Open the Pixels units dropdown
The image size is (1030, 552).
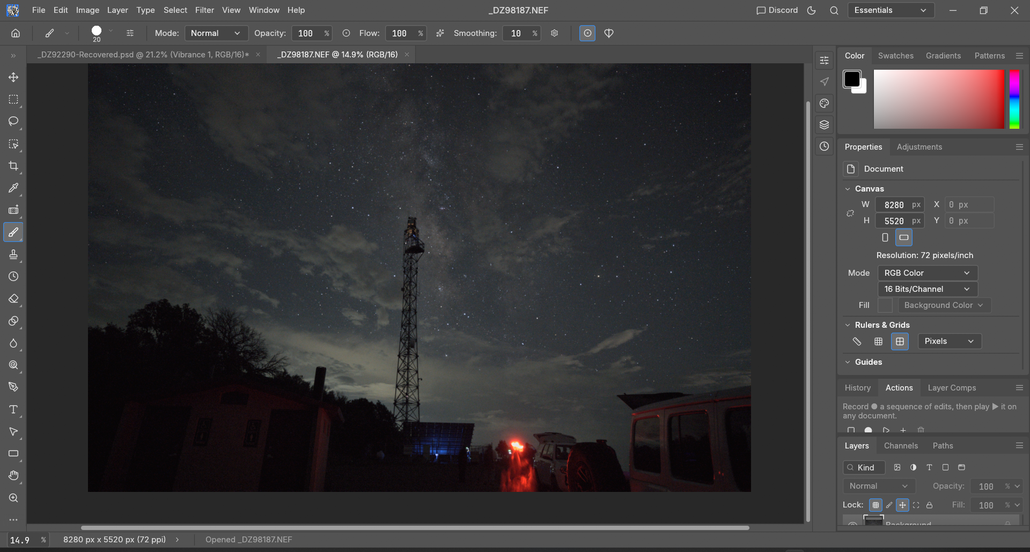coord(950,341)
